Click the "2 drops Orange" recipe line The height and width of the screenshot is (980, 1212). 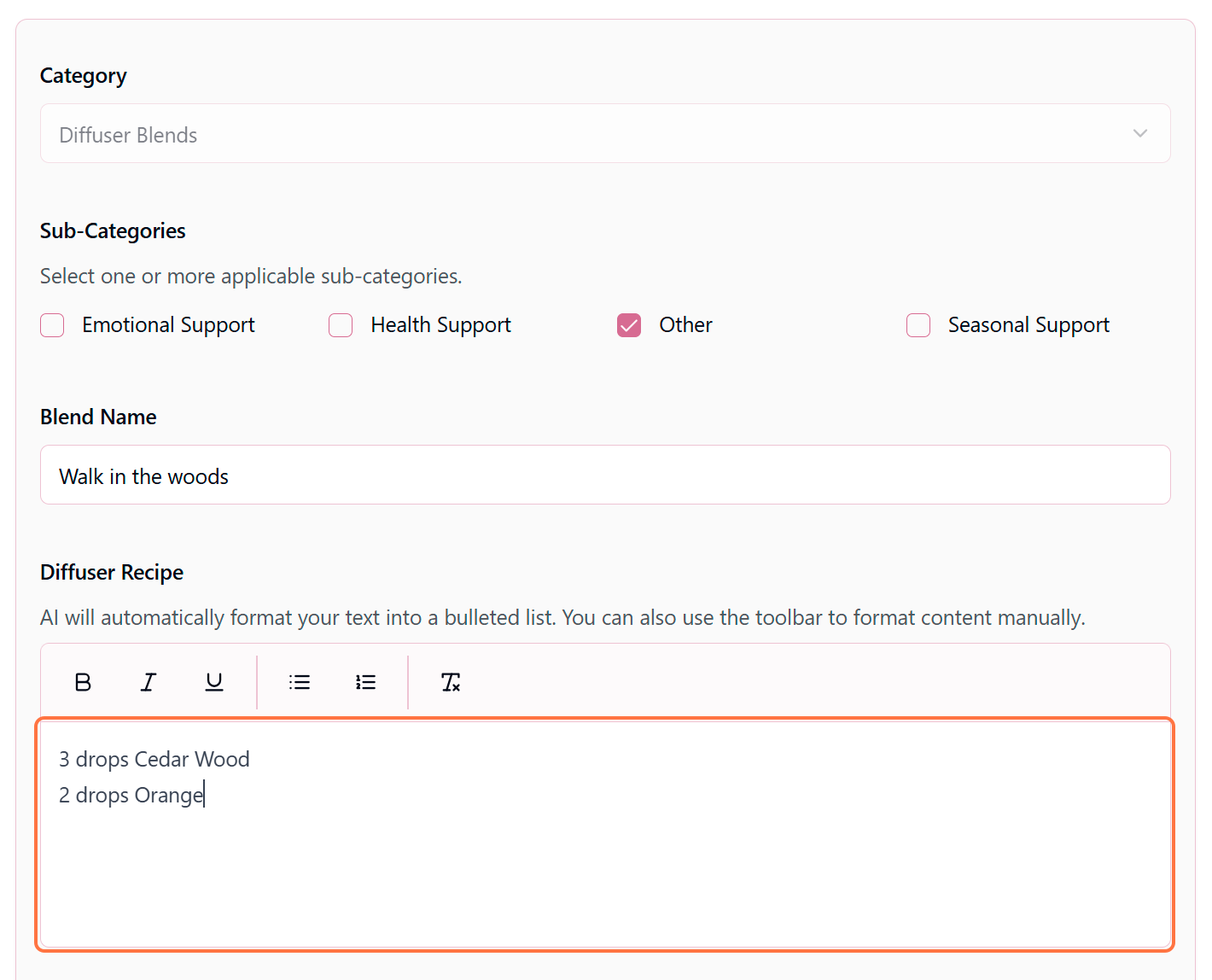pyautogui.click(x=131, y=795)
